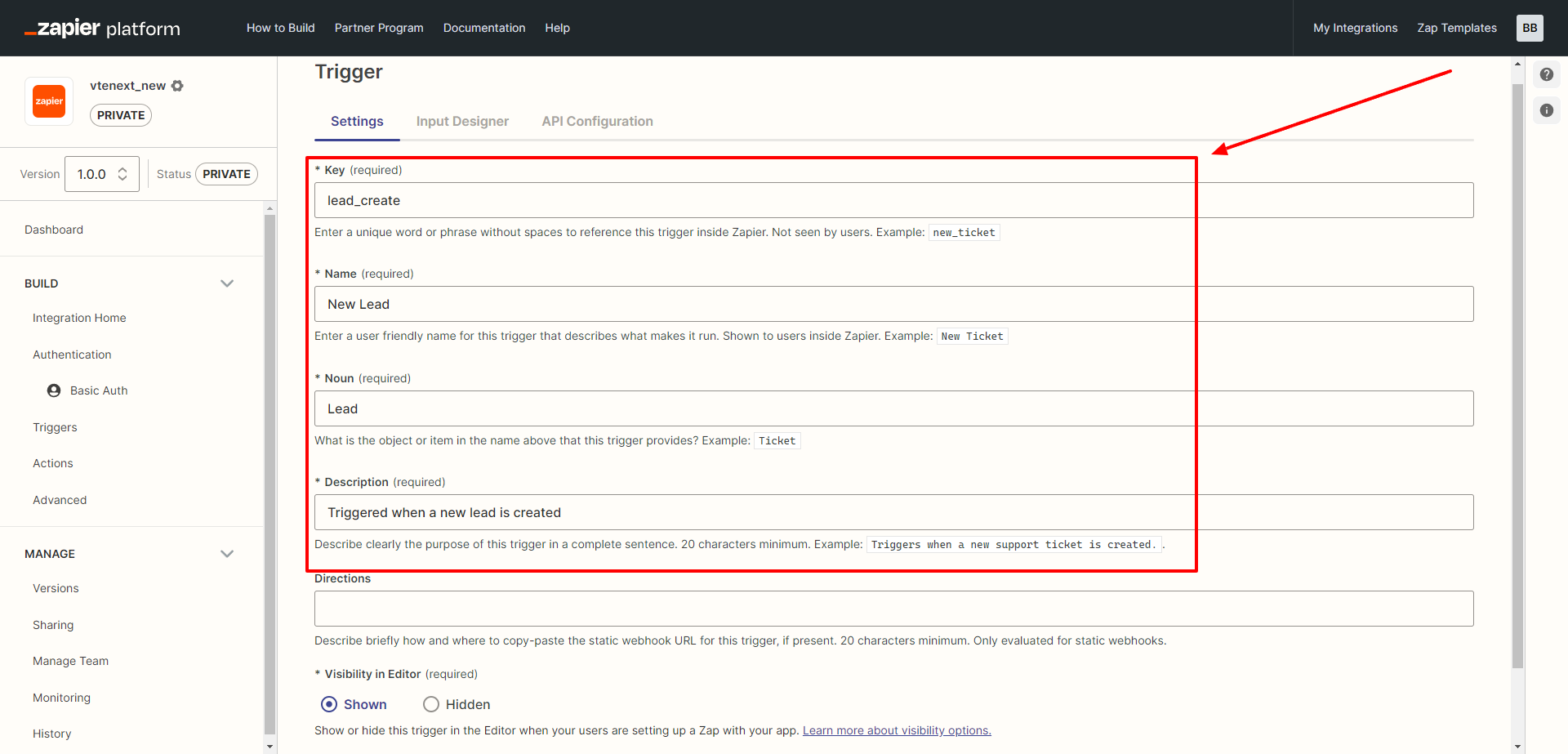Screen dimensions: 1568x754
Task: Open the orange Zapier app icon
Action: coord(49,101)
